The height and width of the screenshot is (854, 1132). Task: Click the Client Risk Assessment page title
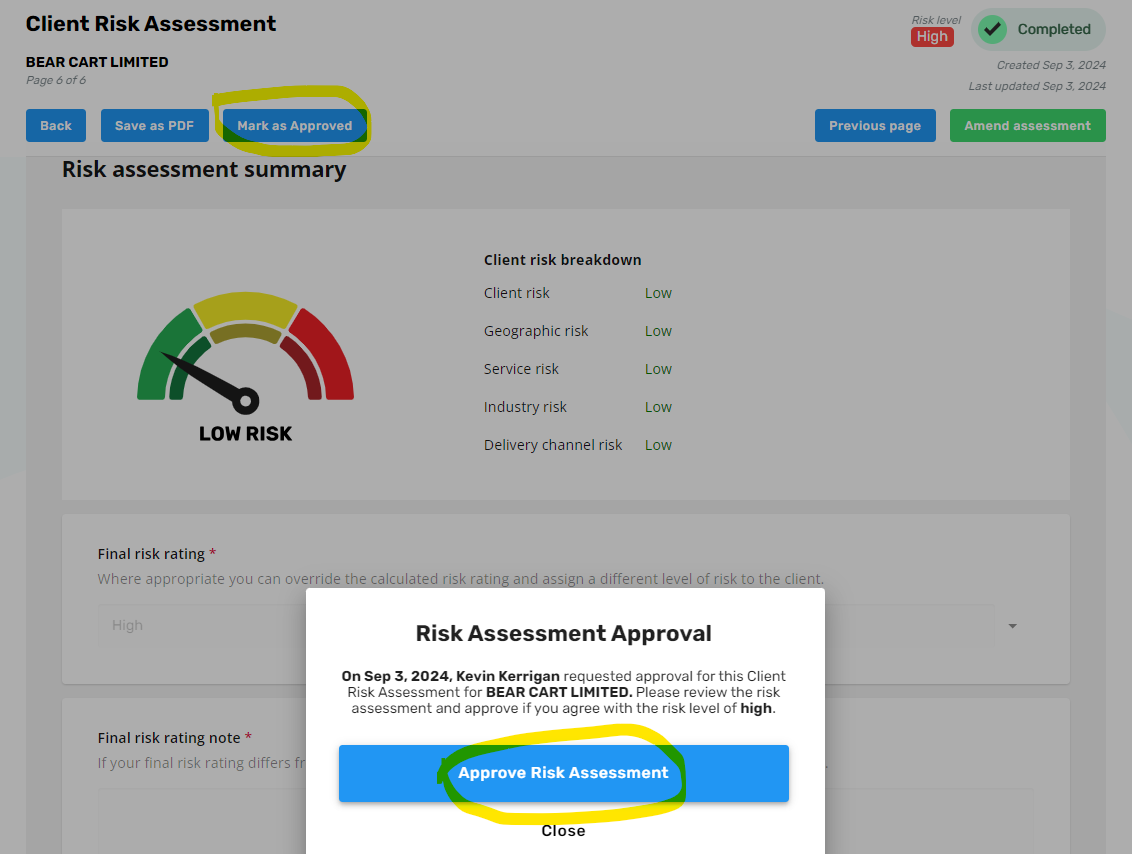click(151, 24)
